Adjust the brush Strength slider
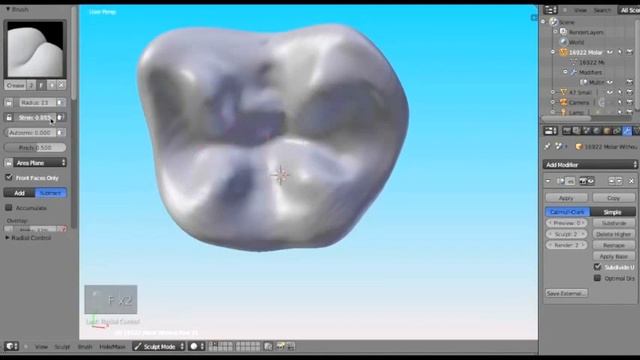Image resolution: width=640 pixels, height=360 pixels. point(35,118)
